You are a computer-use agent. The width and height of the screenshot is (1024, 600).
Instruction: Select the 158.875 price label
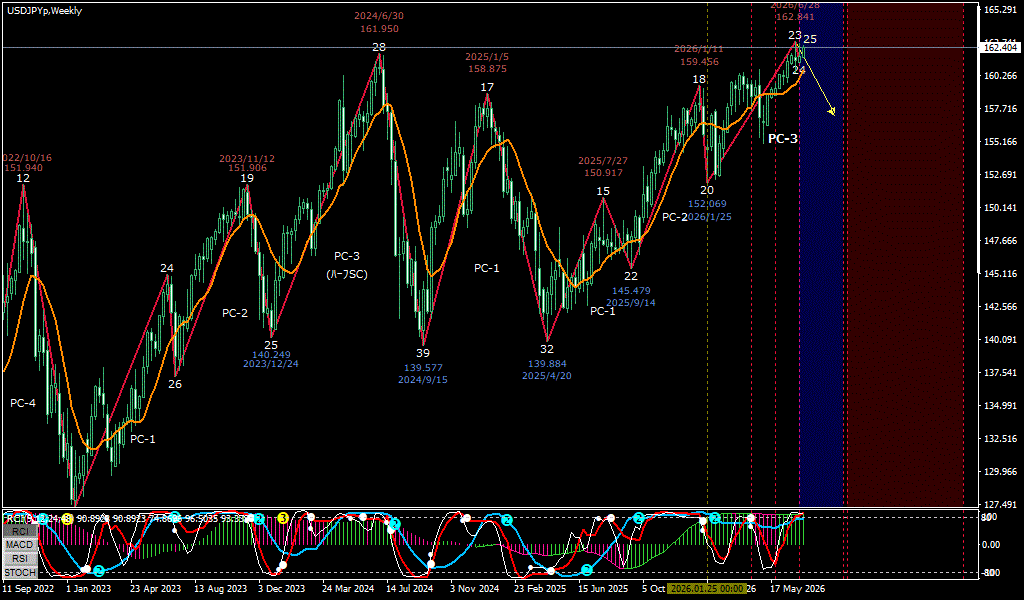point(487,69)
